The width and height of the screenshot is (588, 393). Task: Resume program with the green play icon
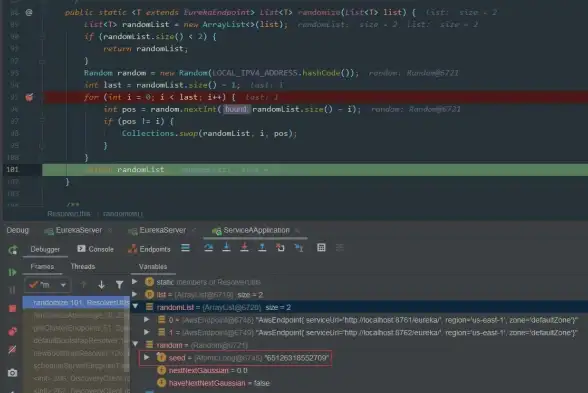[x=12, y=272]
